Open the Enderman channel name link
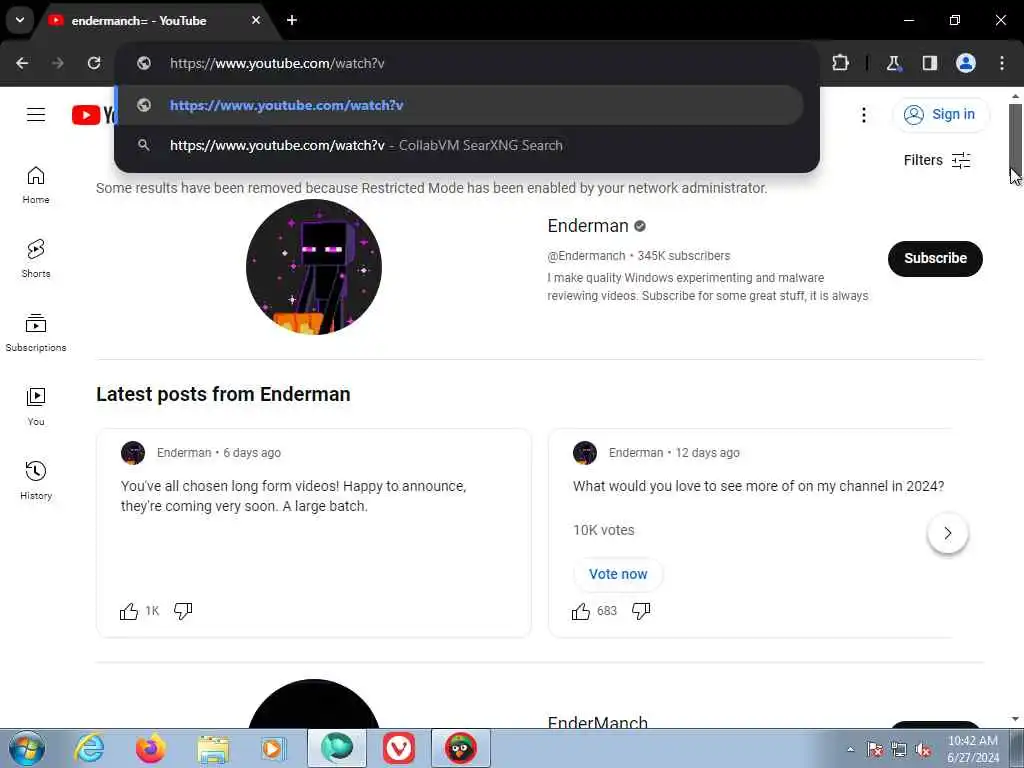This screenshot has width=1024, height=768. [x=588, y=226]
